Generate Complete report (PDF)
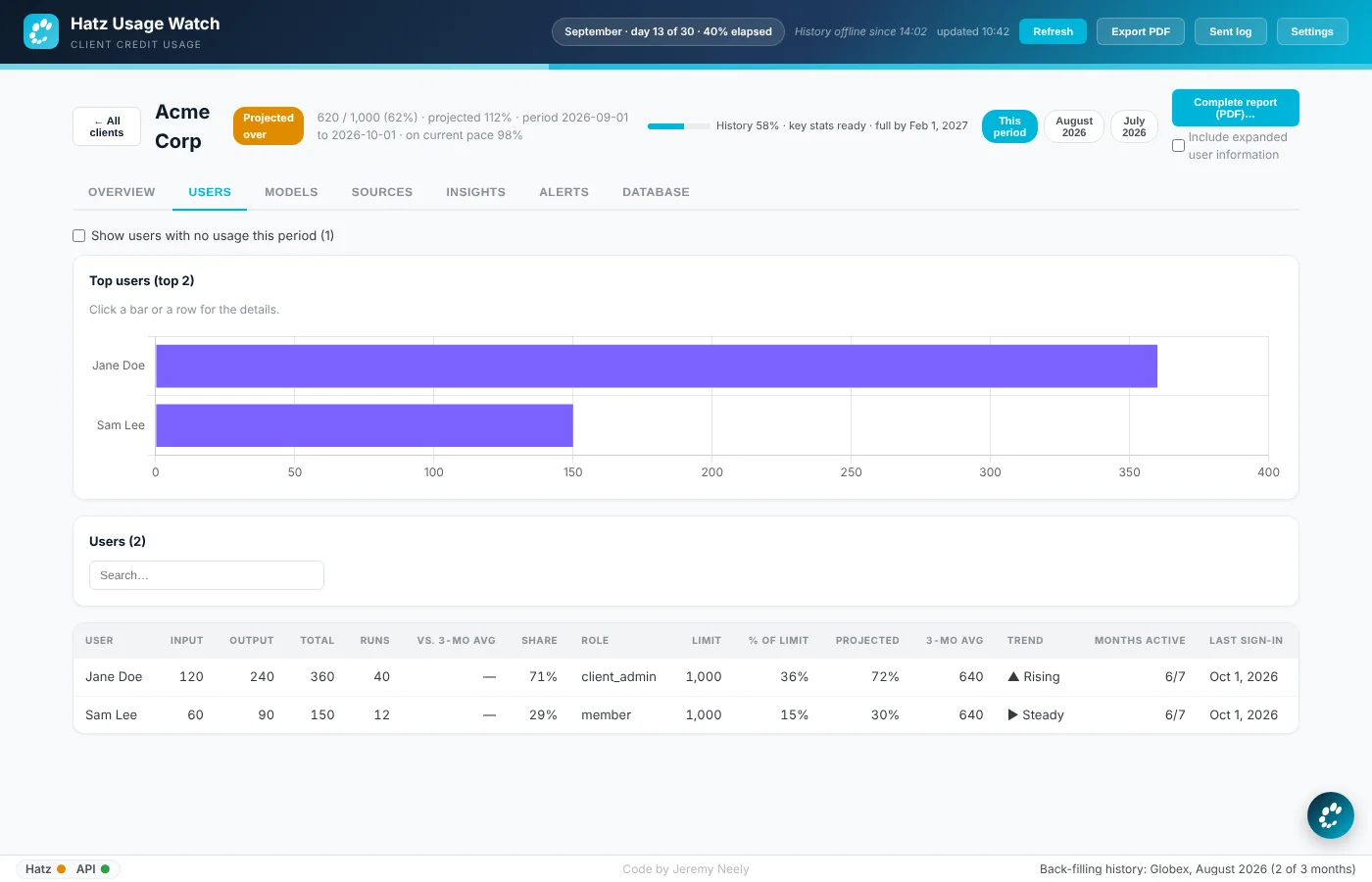The image size is (1372, 882). tap(1235, 108)
